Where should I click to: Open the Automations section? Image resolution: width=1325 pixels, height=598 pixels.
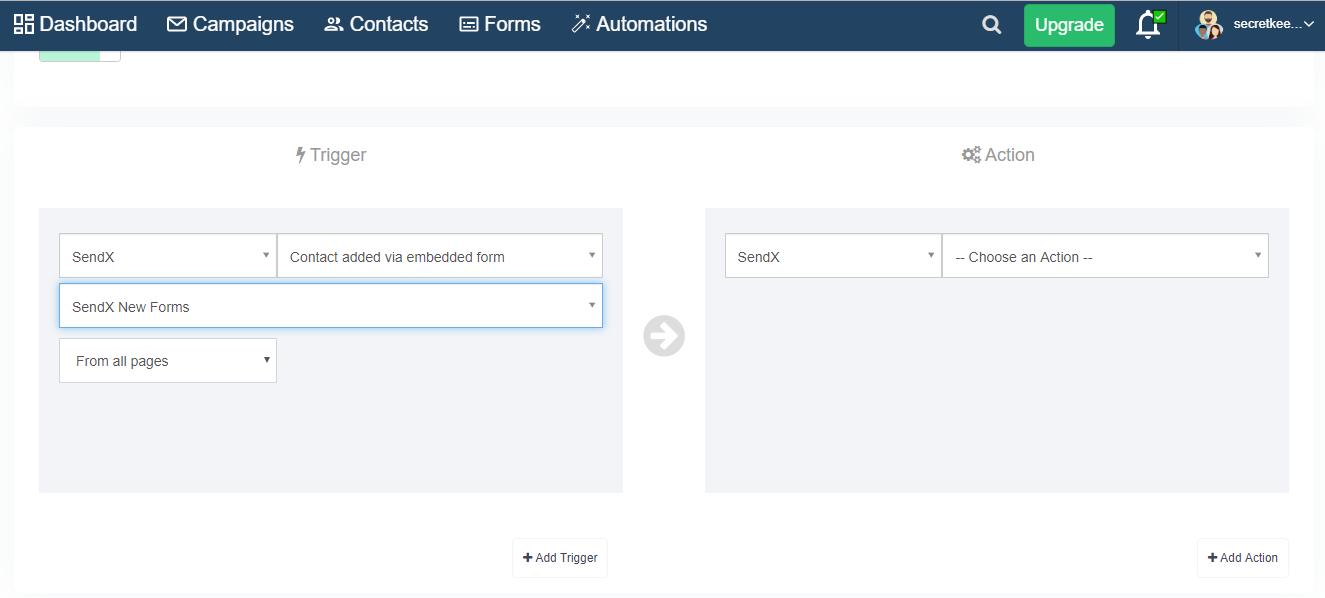click(x=639, y=24)
